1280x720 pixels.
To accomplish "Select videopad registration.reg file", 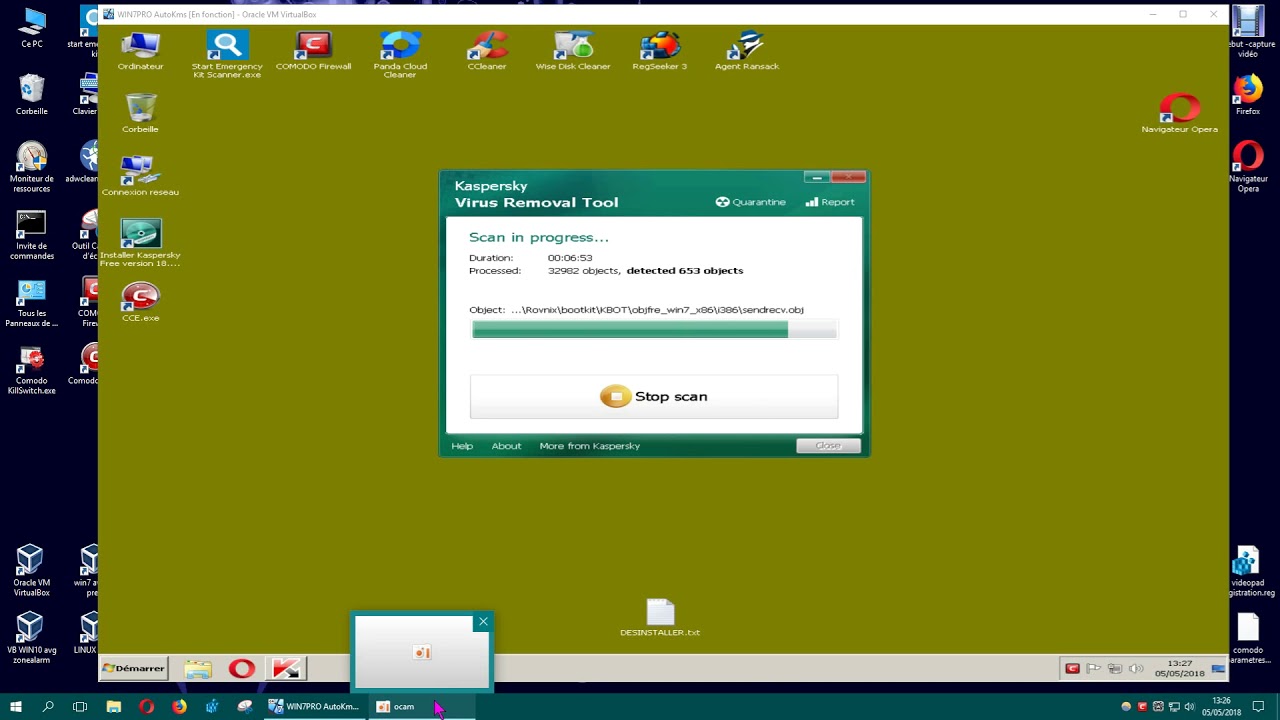I will (x=1248, y=572).
